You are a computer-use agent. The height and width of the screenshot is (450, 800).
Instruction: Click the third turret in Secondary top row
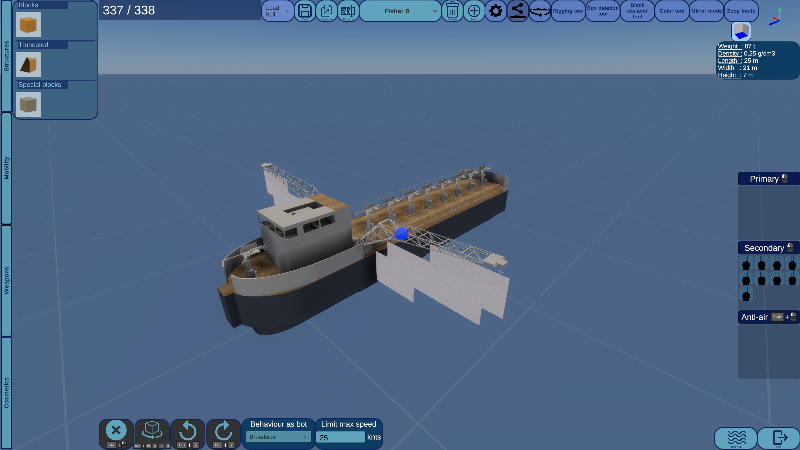777,264
